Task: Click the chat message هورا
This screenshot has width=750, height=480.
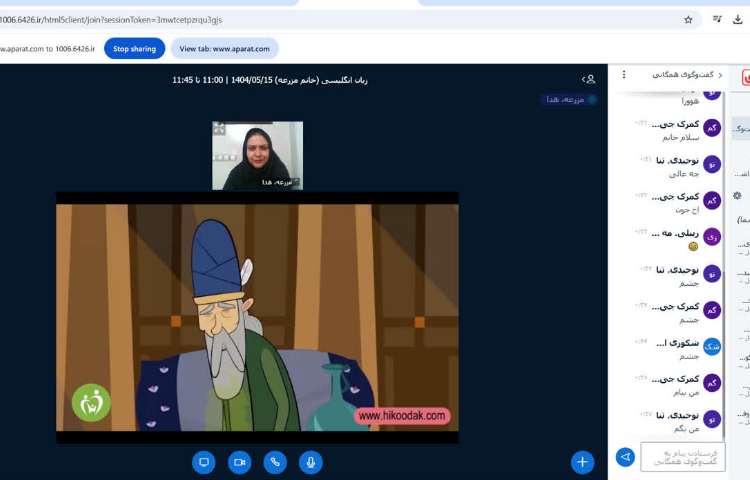Action: (690, 101)
